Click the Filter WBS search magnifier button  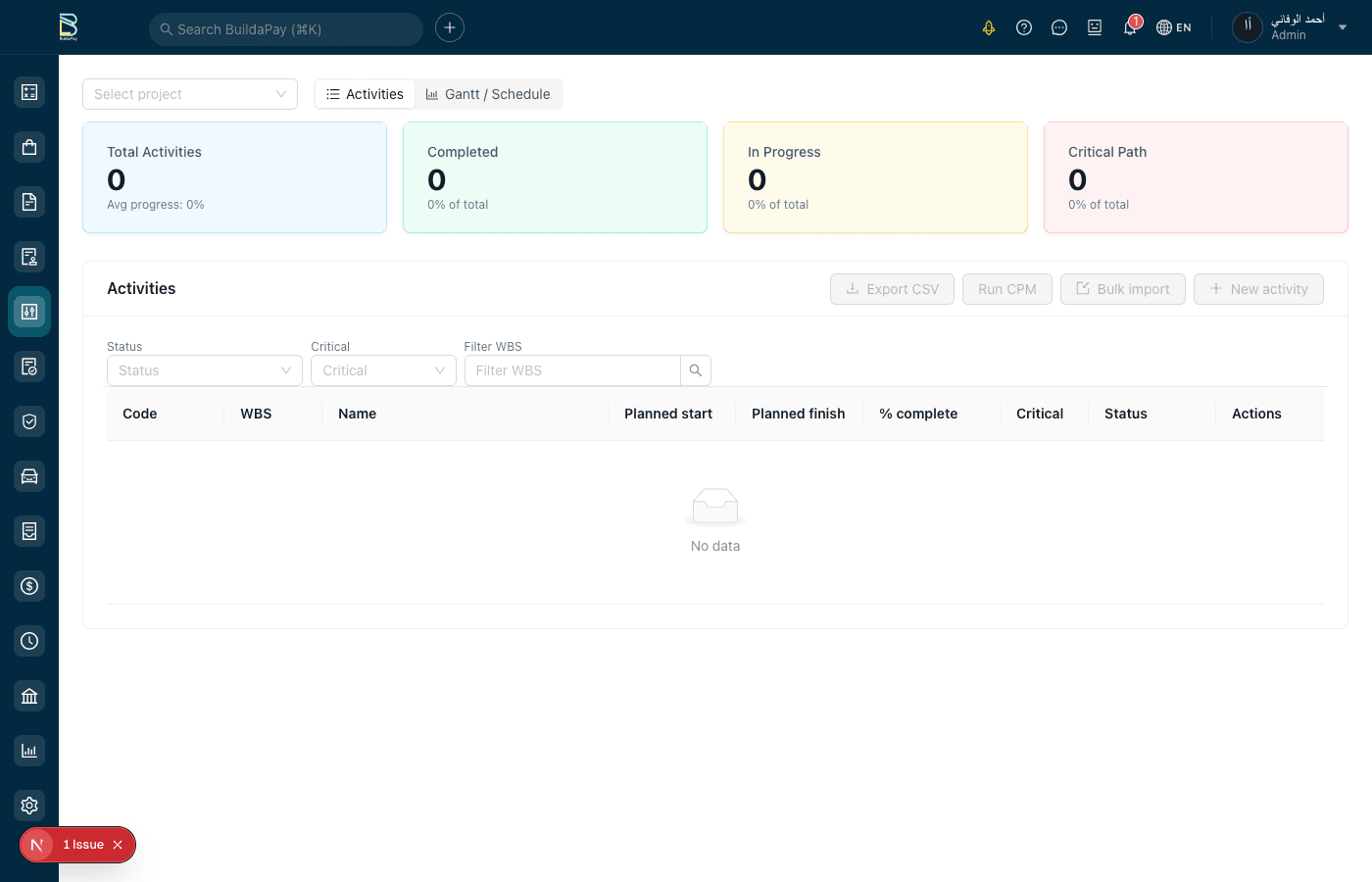696,370
